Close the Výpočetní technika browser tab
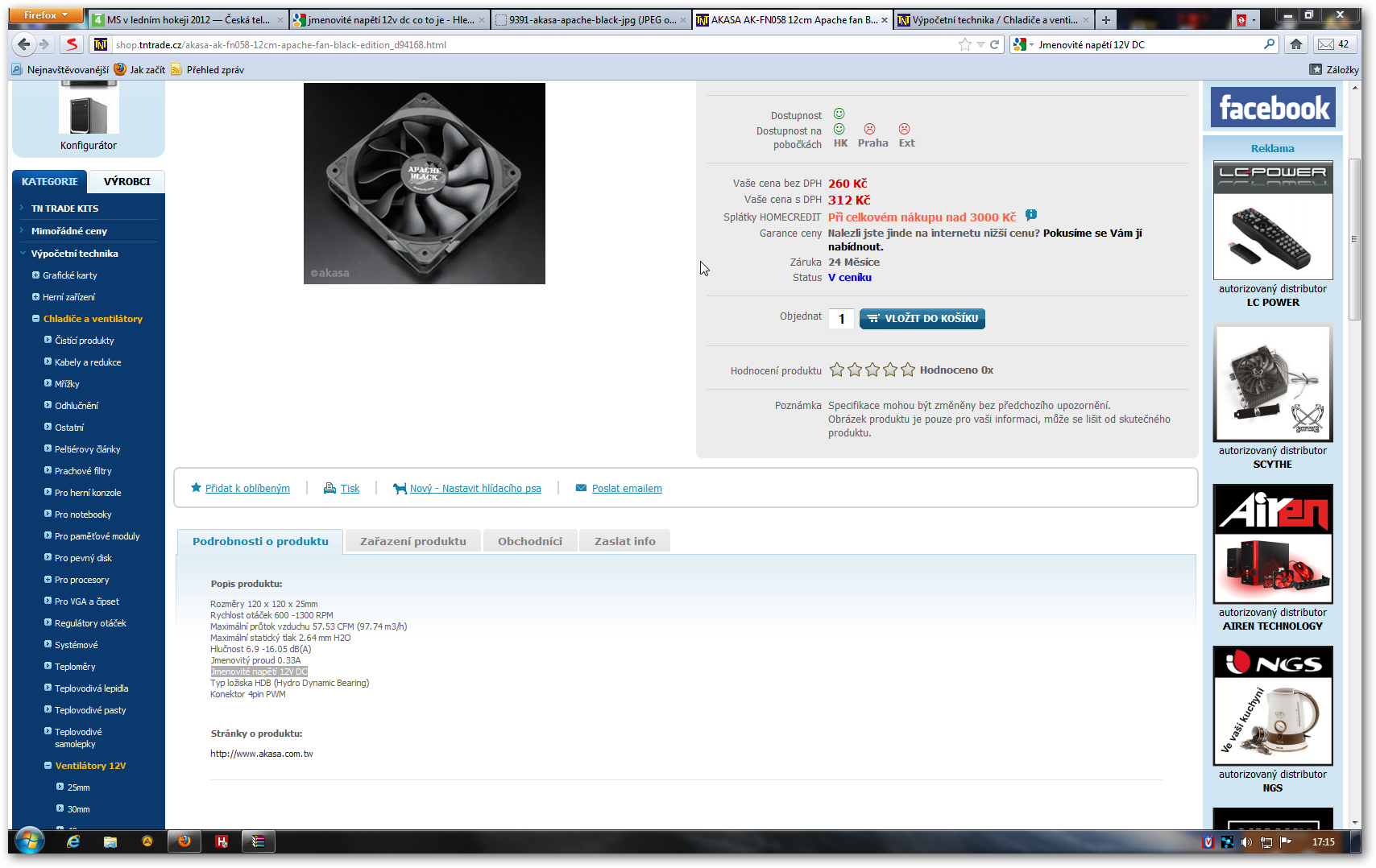Image resolution: width=1376 pixels, height=868 pixels. [x=1086, y=20]
